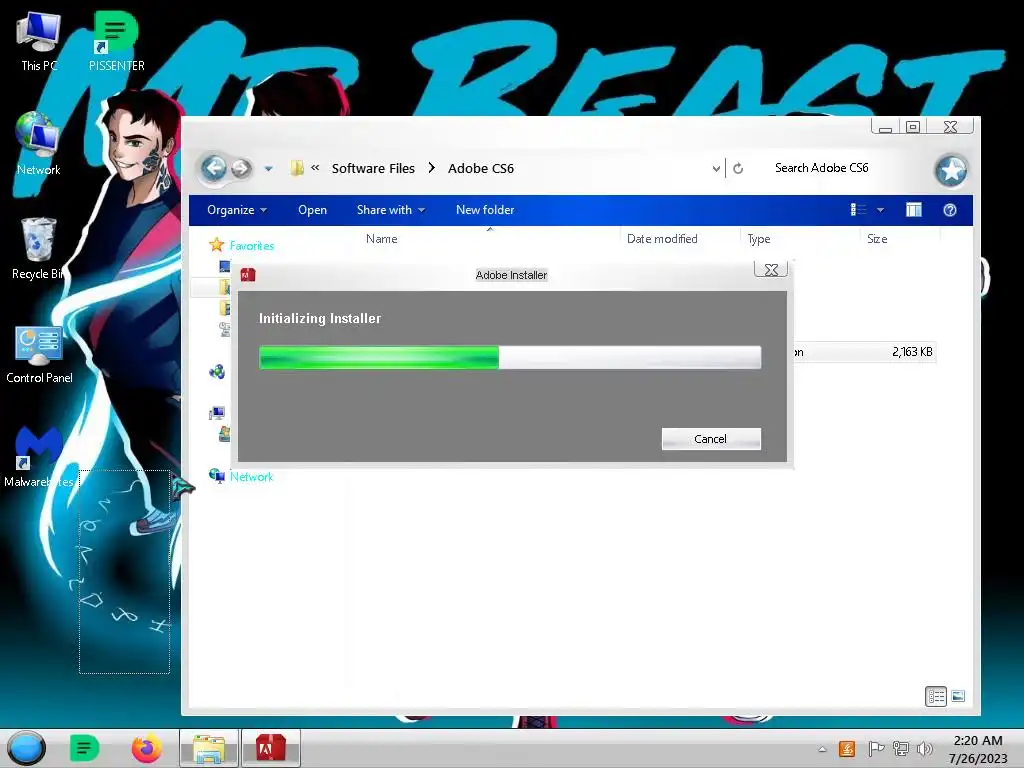Click the Initializing Installer progress bar

[509, 357]
